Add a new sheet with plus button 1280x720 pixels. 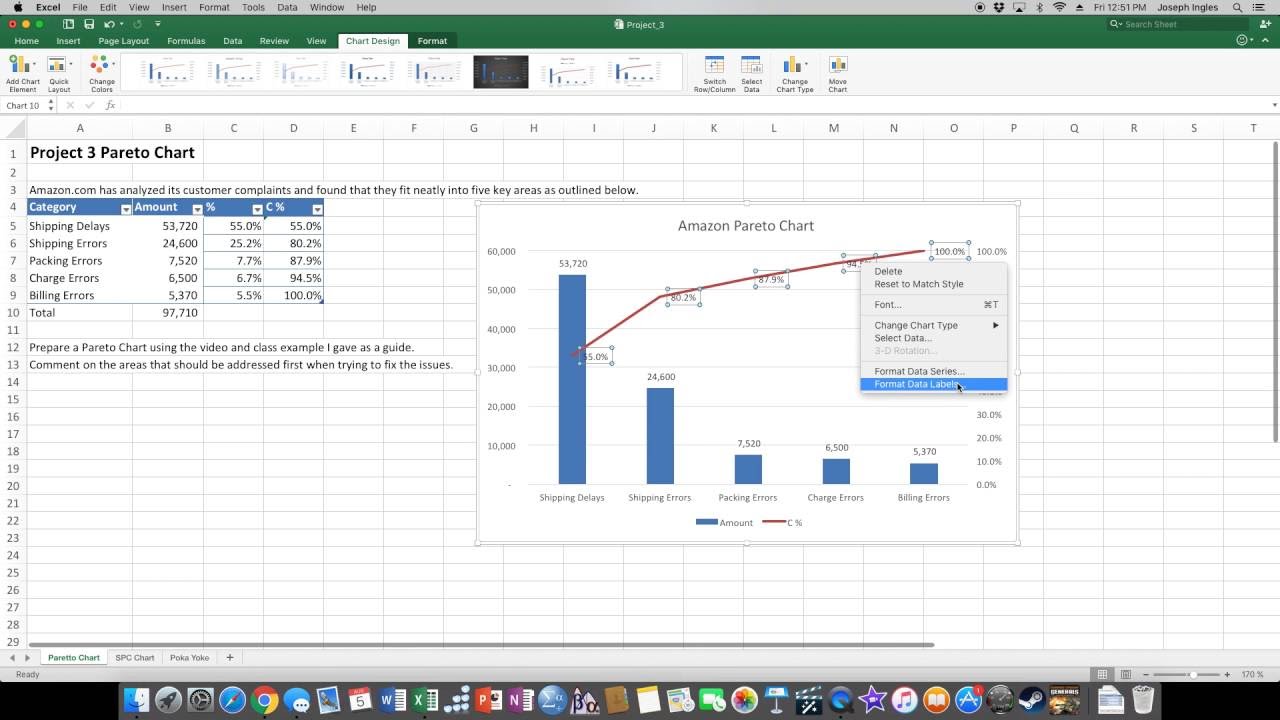(x=229, y=658)
